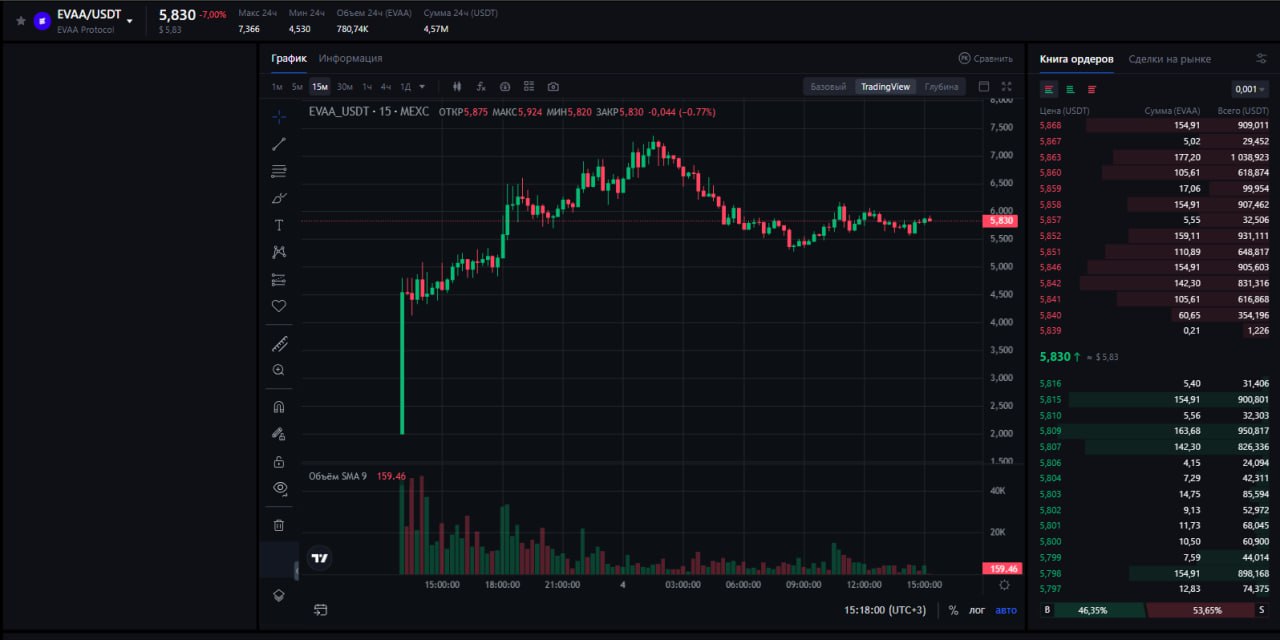Toggle magnet mode for drawings
The height and width of the screenshot is (640, 1280).
[279, 407]
